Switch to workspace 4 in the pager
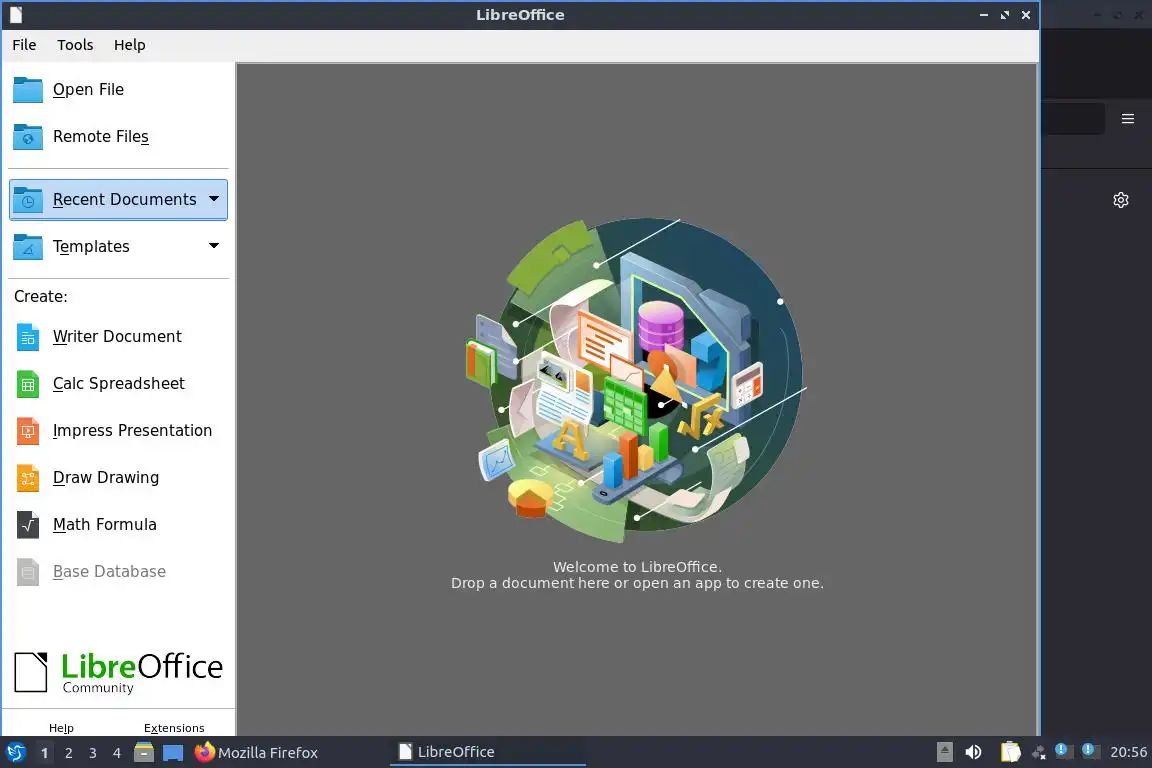 [117, 753]
